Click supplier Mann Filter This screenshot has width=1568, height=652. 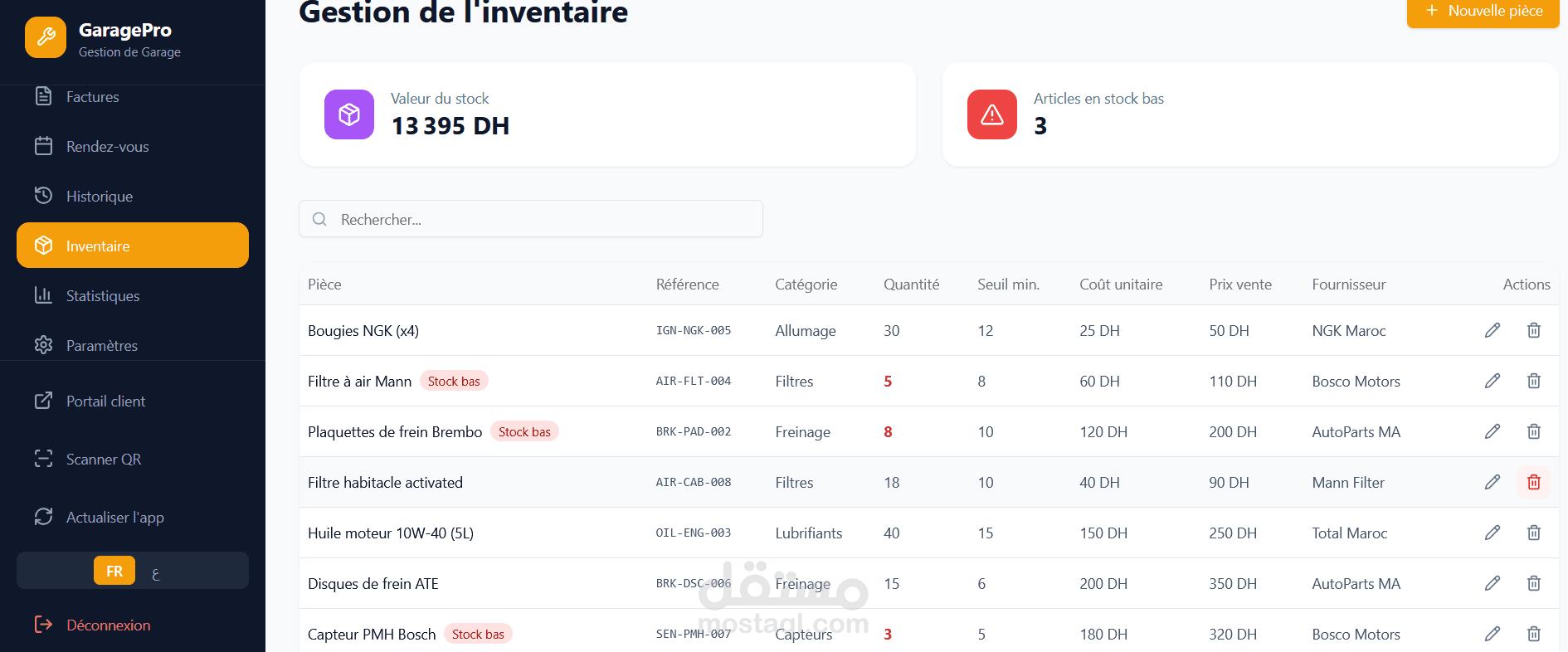(x=1348, y=482)
